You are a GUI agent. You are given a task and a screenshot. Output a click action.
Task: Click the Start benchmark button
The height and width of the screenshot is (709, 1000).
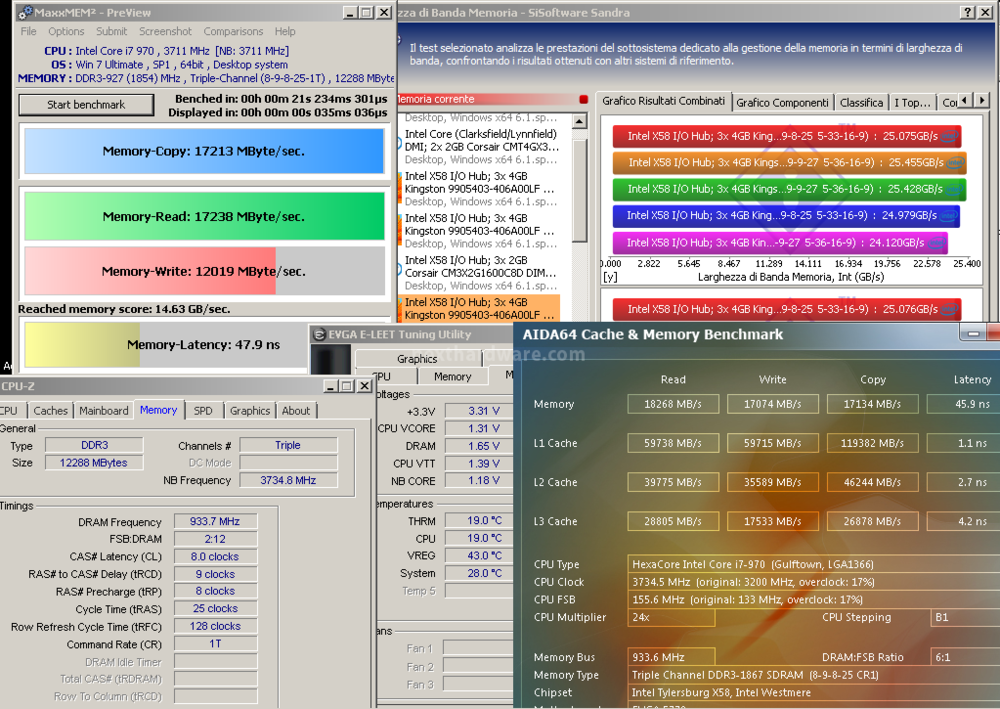(86, 105)
